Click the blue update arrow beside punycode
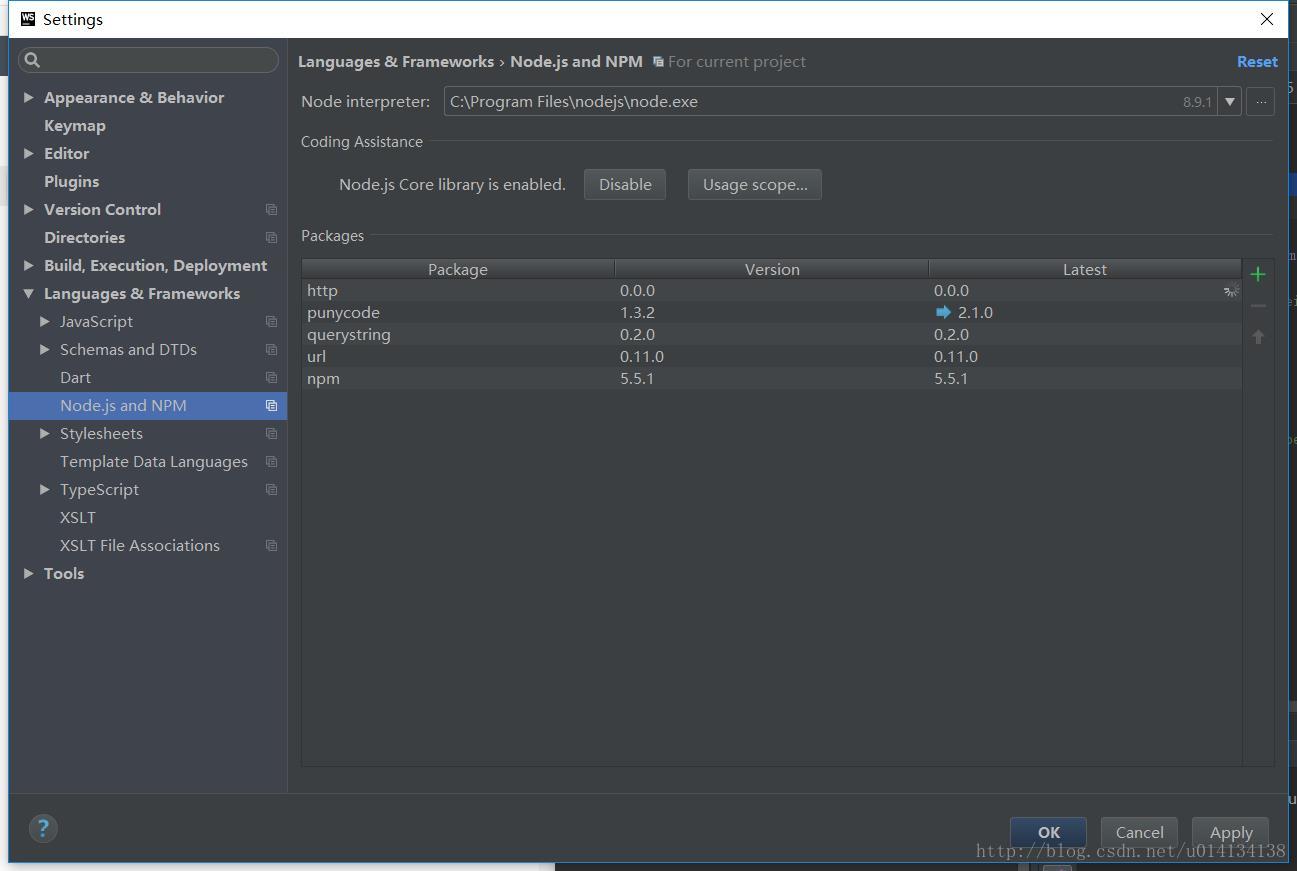Image resolution: width=1297 pixels, height=871 pixels. 943,312
